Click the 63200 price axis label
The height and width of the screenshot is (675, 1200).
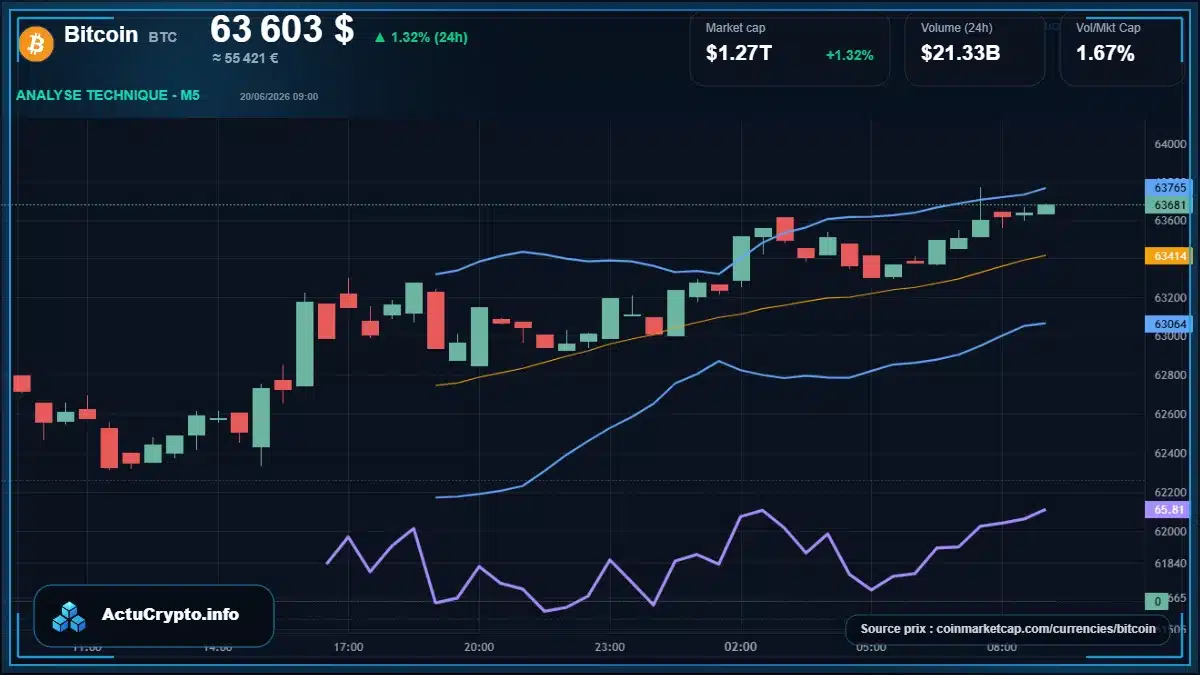(1169, 298)
